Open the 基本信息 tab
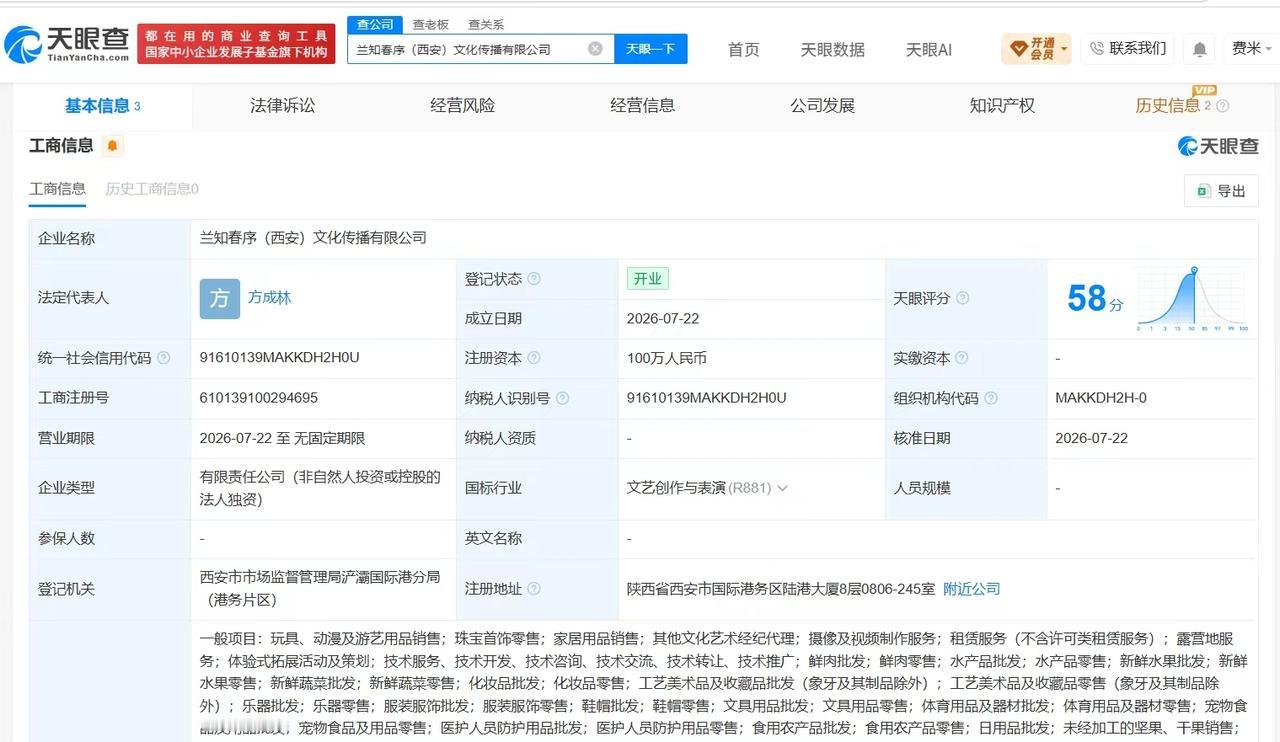This screenshot has height=742, width=1280. [102, 106]
